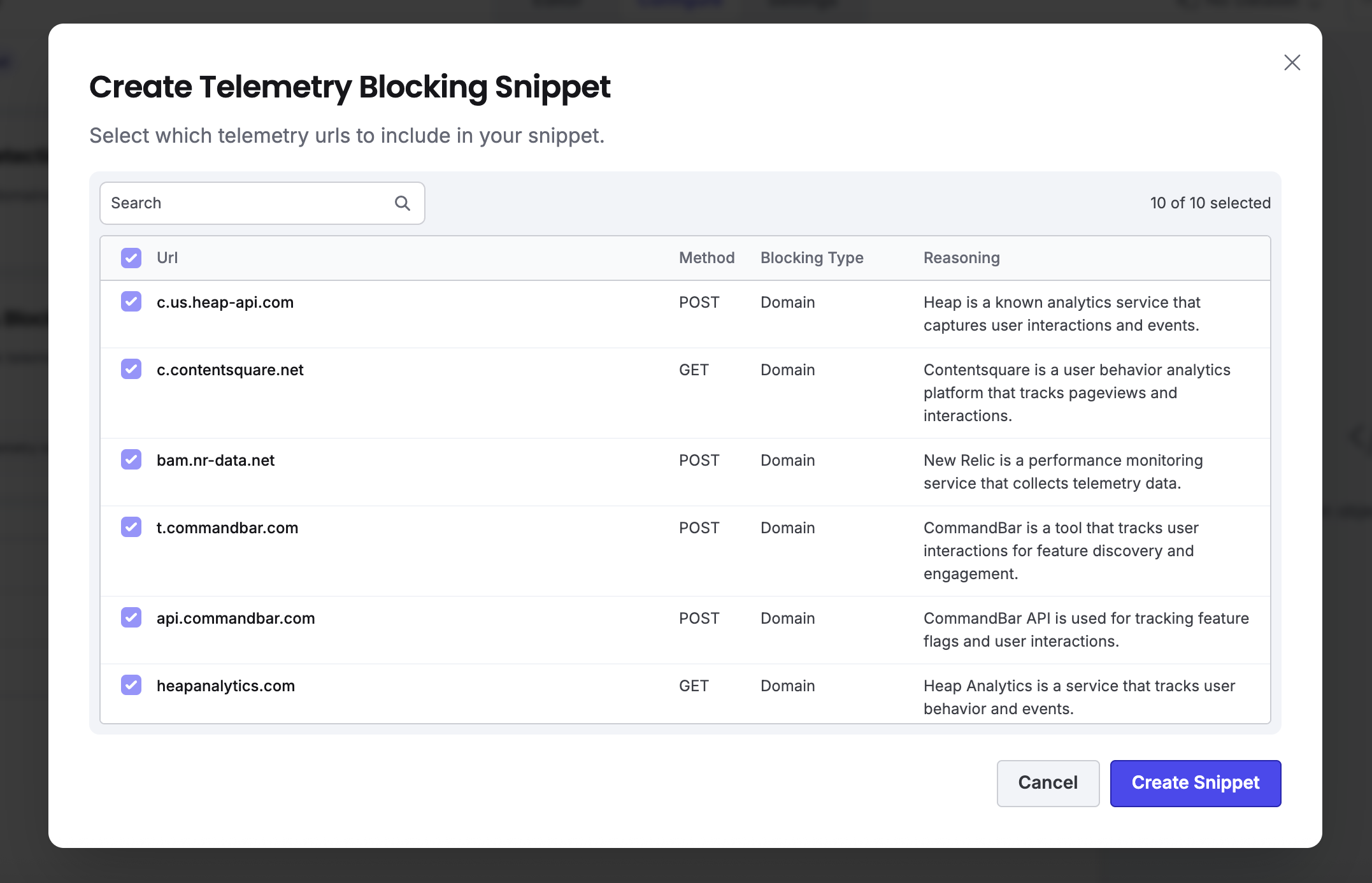Uncheck the c.contentsquare.net row checkbox
The width and height of the screenshot is (1372, 883).
pos(131,369)
